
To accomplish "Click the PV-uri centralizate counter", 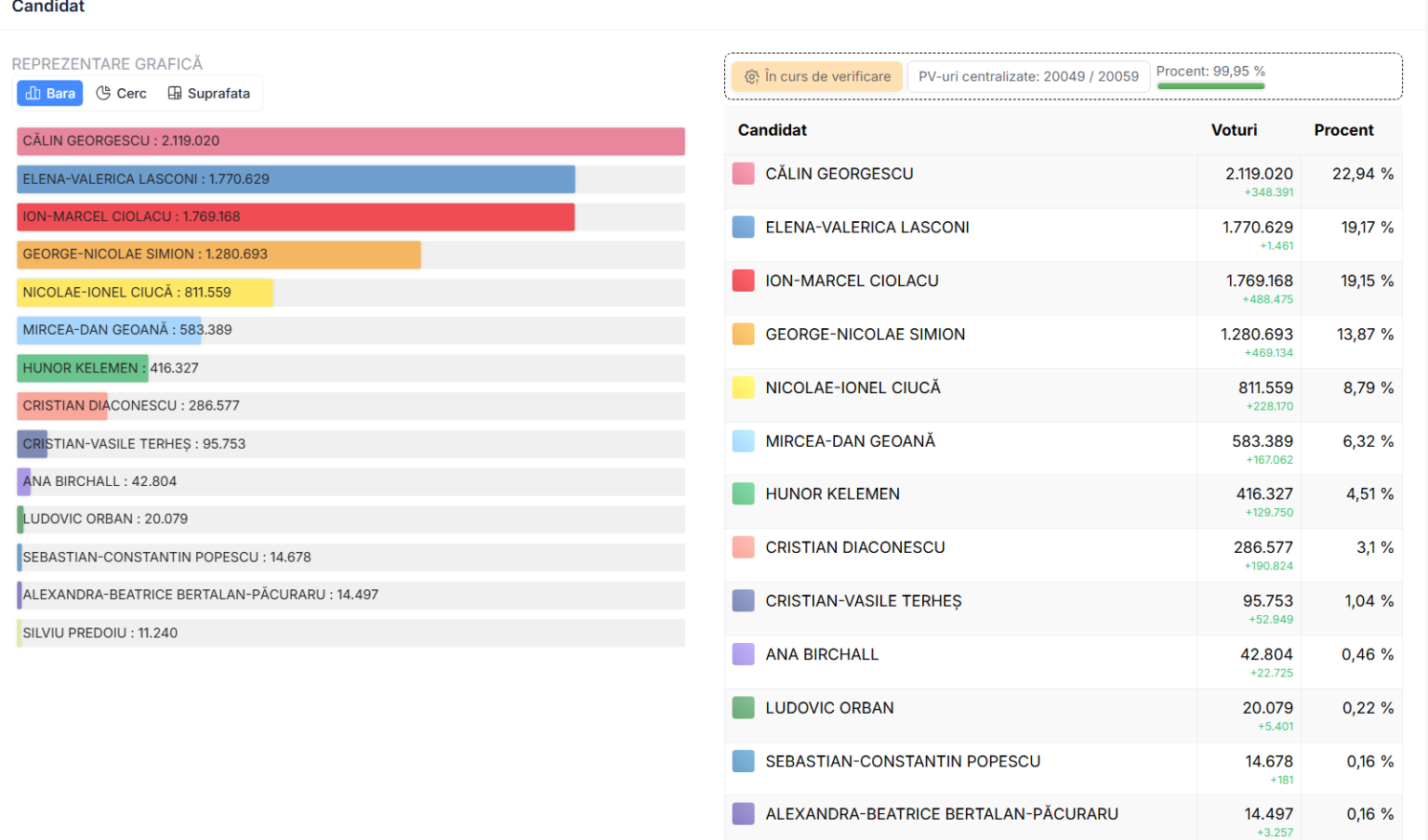I will pos(1027,77).
